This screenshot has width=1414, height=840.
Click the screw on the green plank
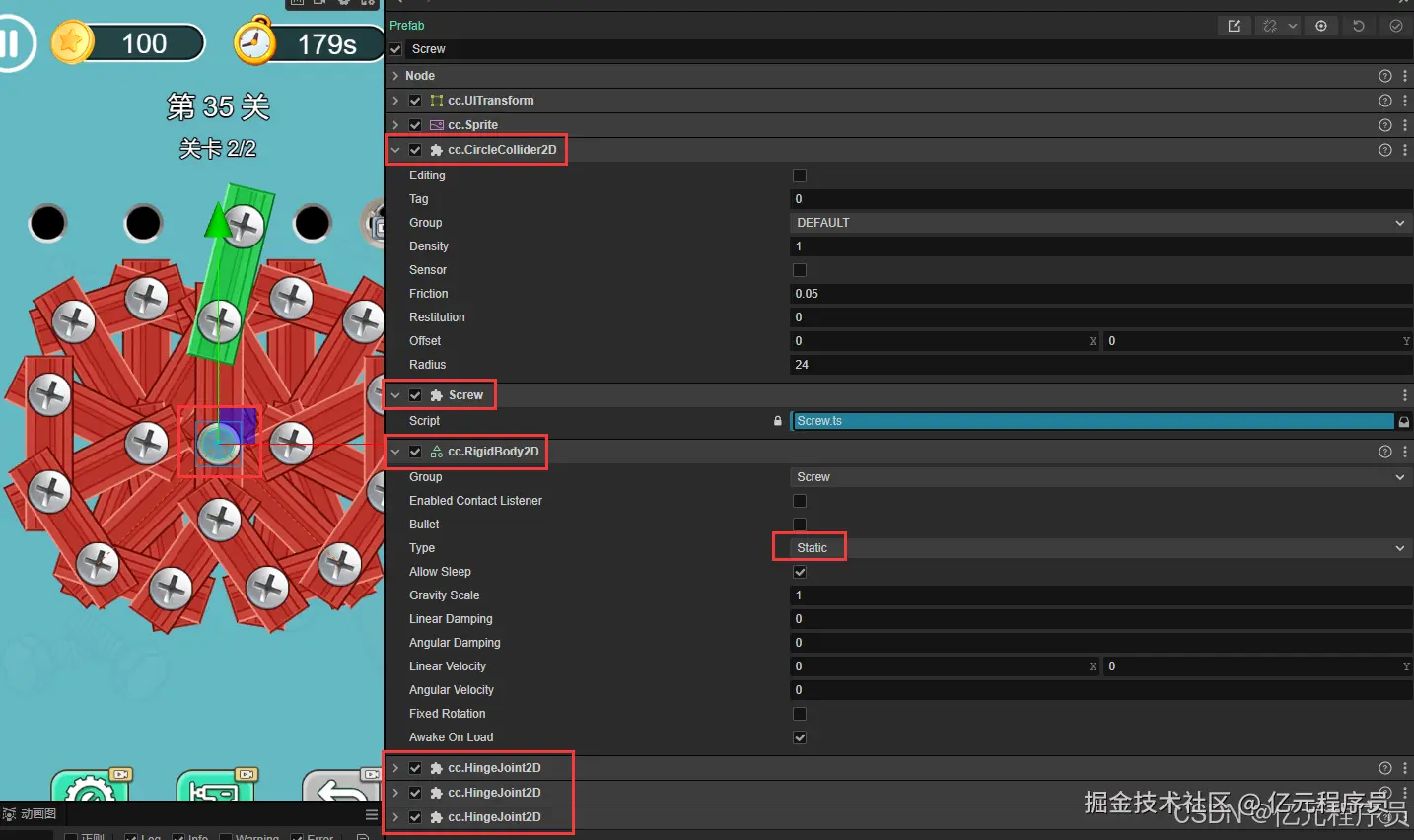click(x=243, y=227)
